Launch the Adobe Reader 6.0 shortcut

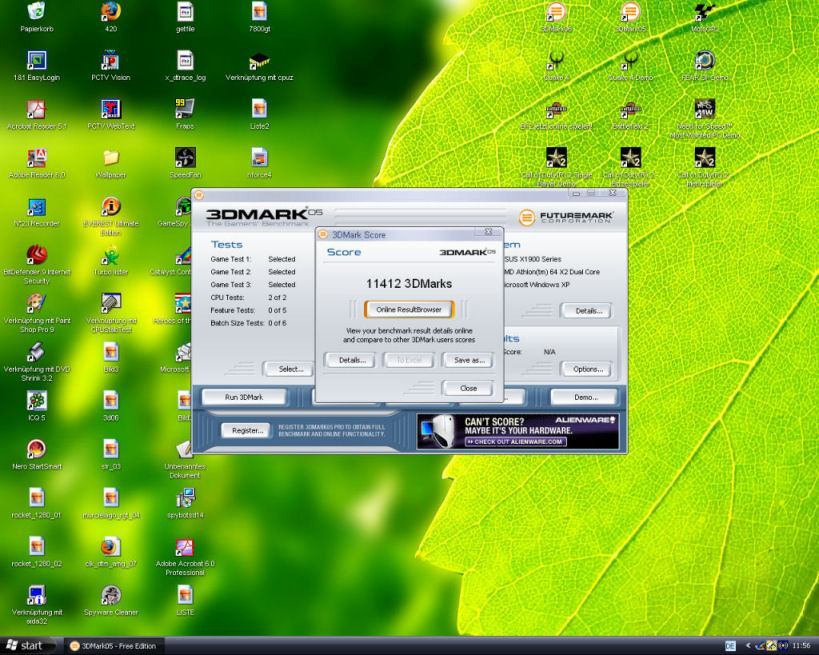pos(37,158)
